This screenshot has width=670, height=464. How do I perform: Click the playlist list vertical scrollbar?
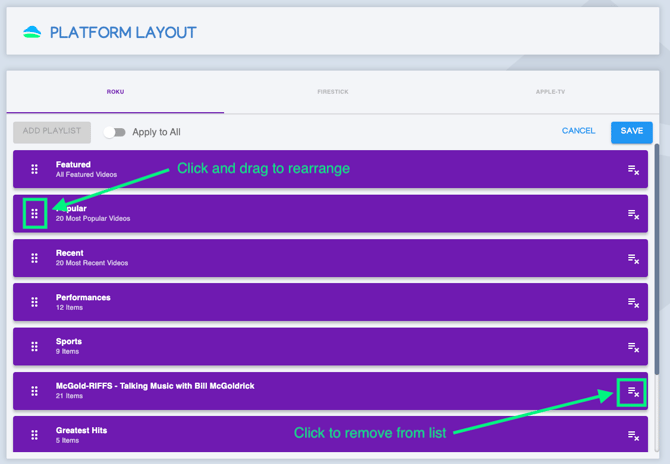pyautogui.click(x=657, y=250)
